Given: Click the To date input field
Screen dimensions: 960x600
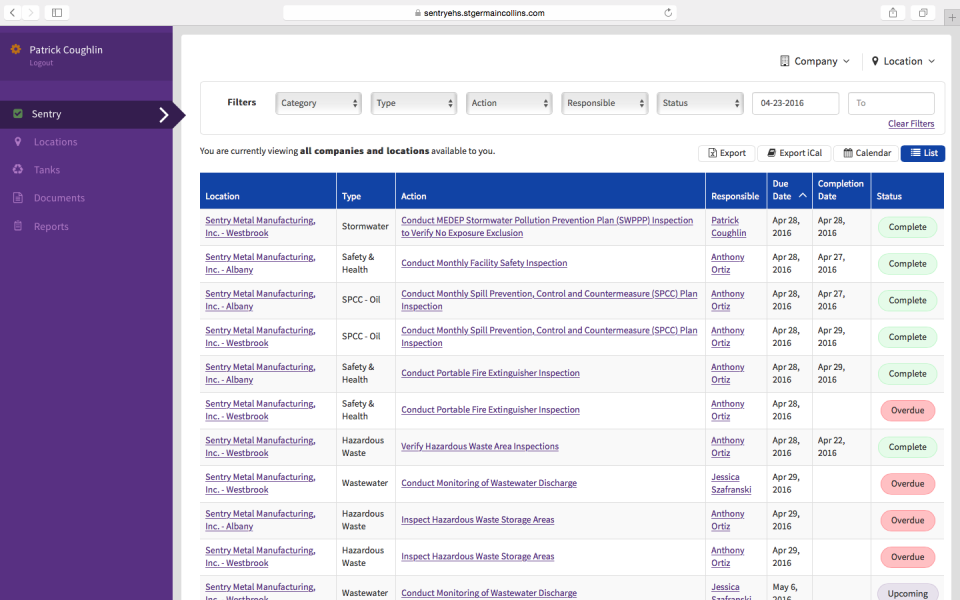Looking at the screenshot, I should pyautogui.click(x=891, y=103).
